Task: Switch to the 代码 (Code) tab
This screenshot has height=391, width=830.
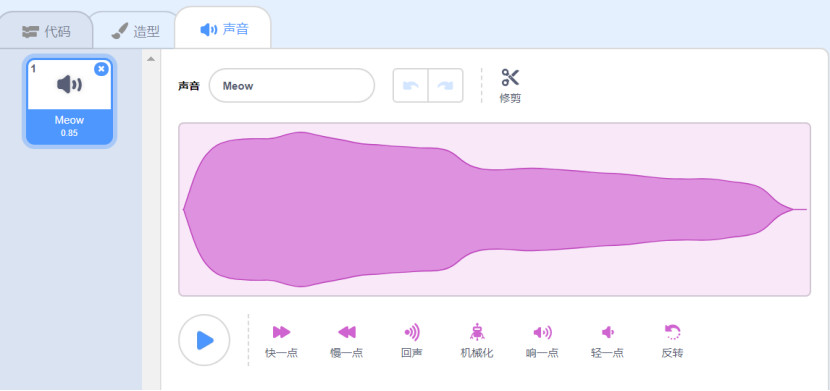Action: pos(46,31)
